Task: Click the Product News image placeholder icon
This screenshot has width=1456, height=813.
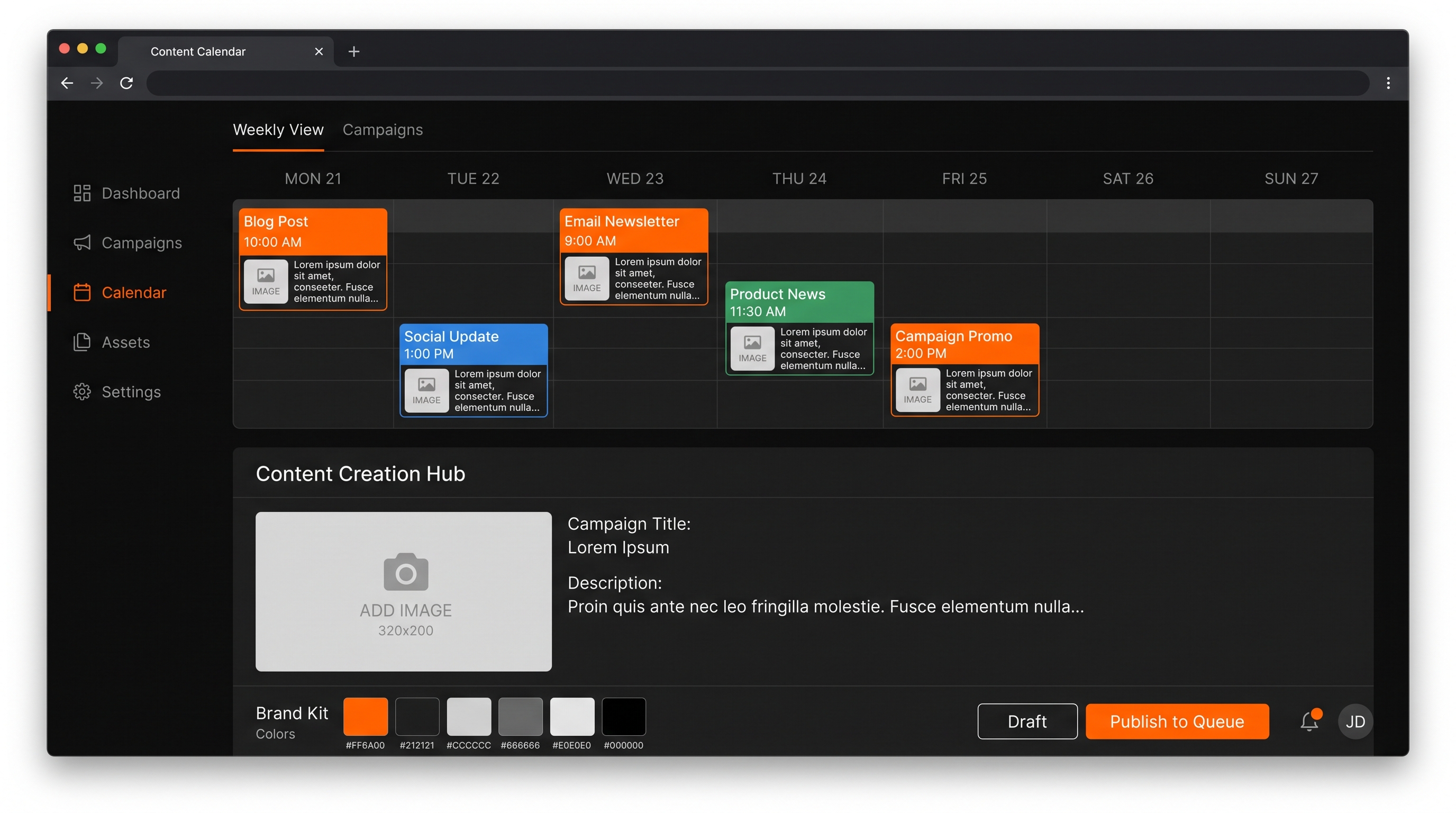Action: 752,348
